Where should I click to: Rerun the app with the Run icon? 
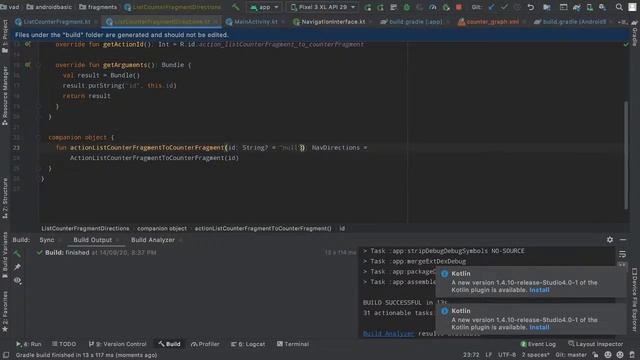coord(368,7)
